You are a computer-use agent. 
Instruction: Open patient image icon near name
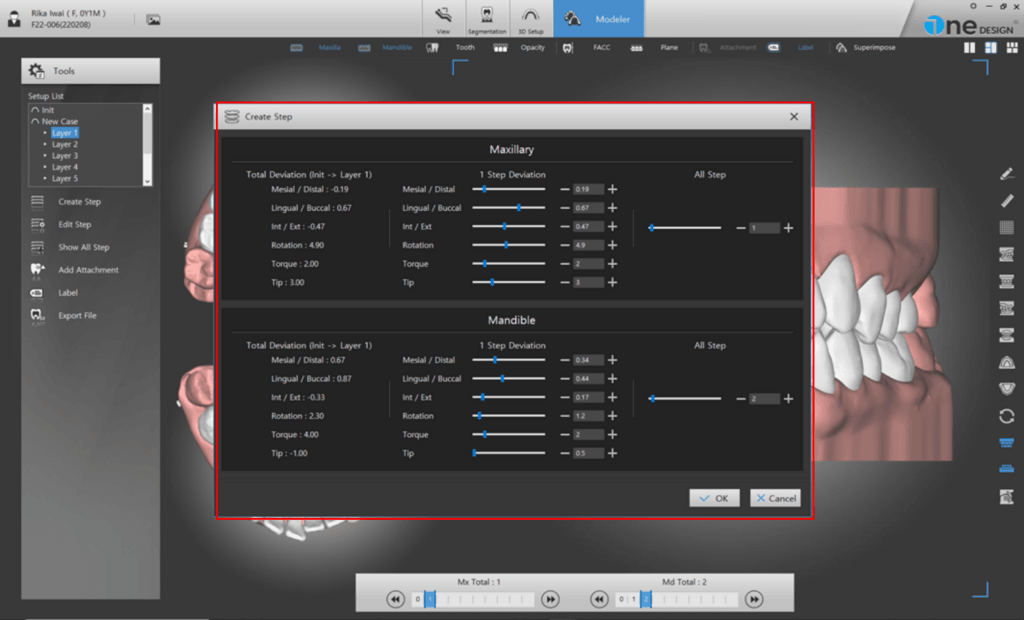tap(153, 20)
